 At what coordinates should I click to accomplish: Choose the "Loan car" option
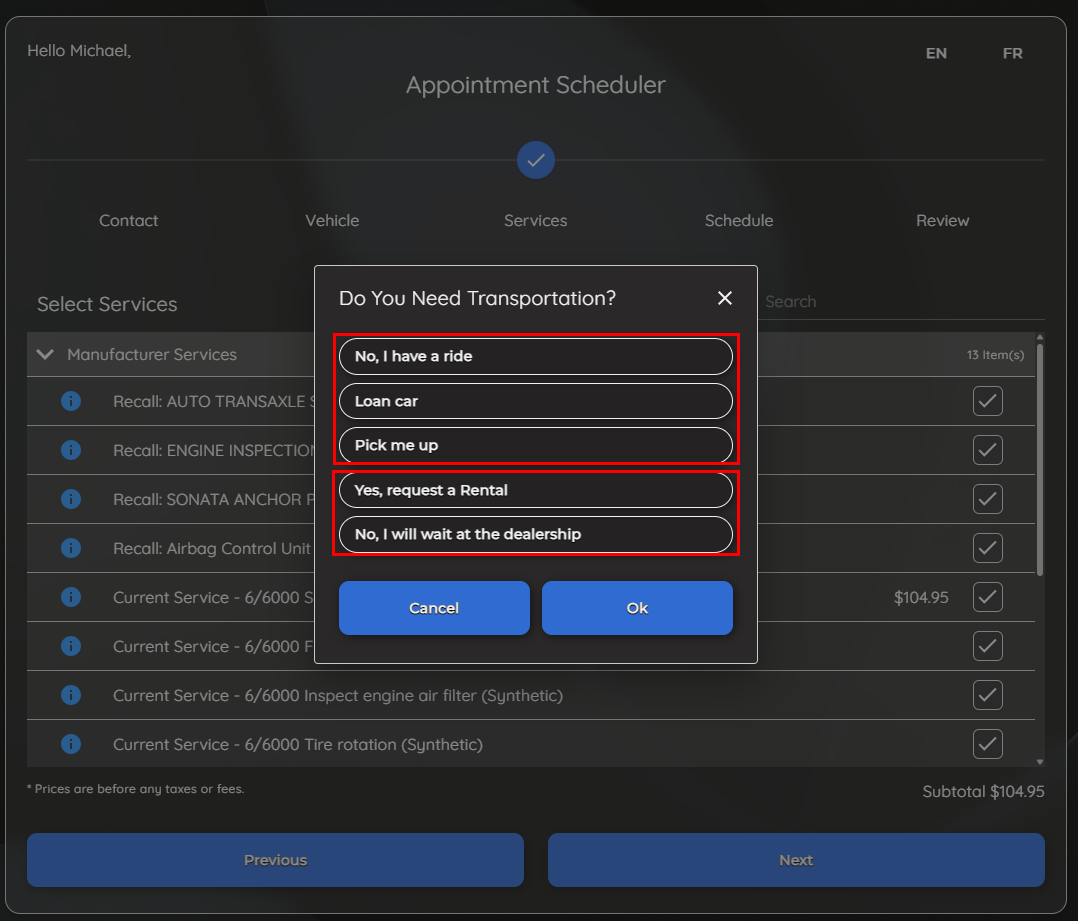pyautogui.click(x=536, y=401)
